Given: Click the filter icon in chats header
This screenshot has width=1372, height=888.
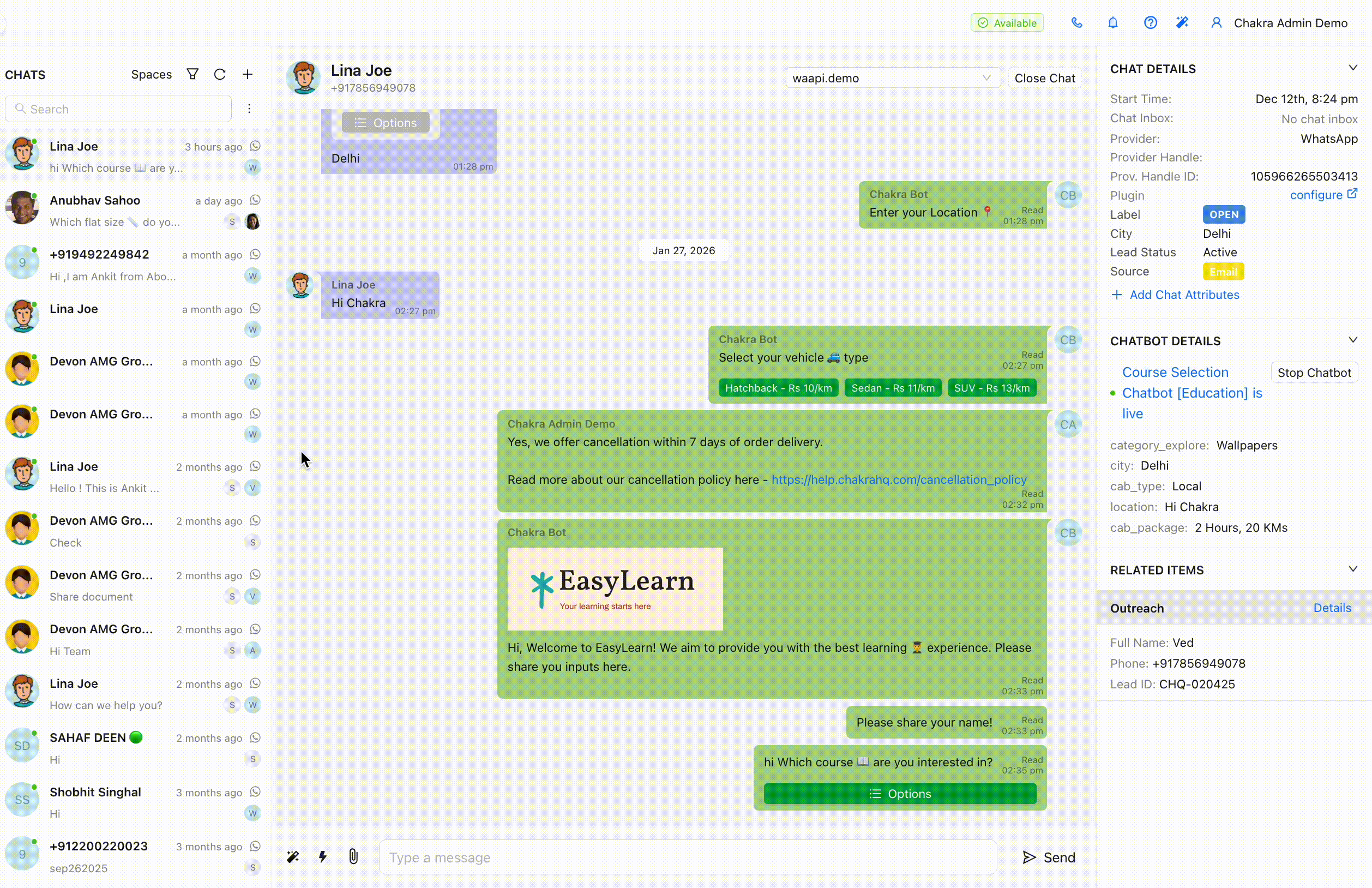Looking at the screenshot, I should pos(192,74).
